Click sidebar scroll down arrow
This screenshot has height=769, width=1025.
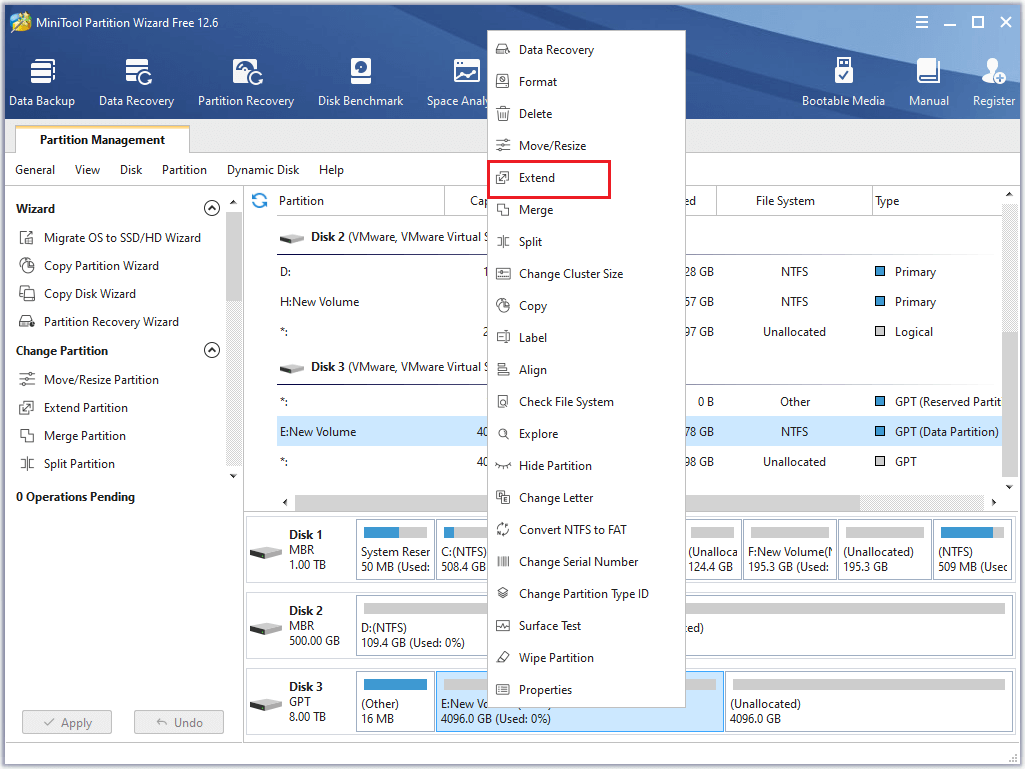(233, 476)
